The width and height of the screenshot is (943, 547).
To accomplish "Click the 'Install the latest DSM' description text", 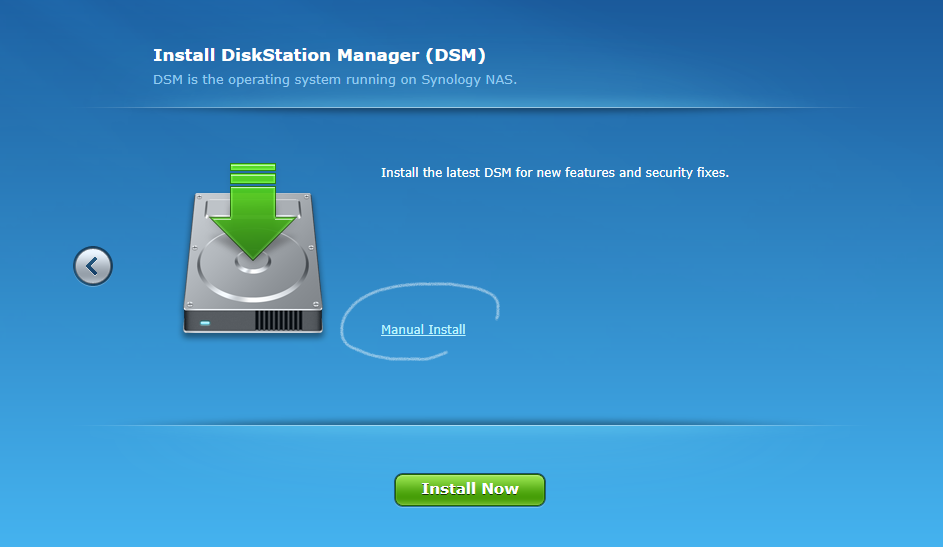I will tap(554, 173).
